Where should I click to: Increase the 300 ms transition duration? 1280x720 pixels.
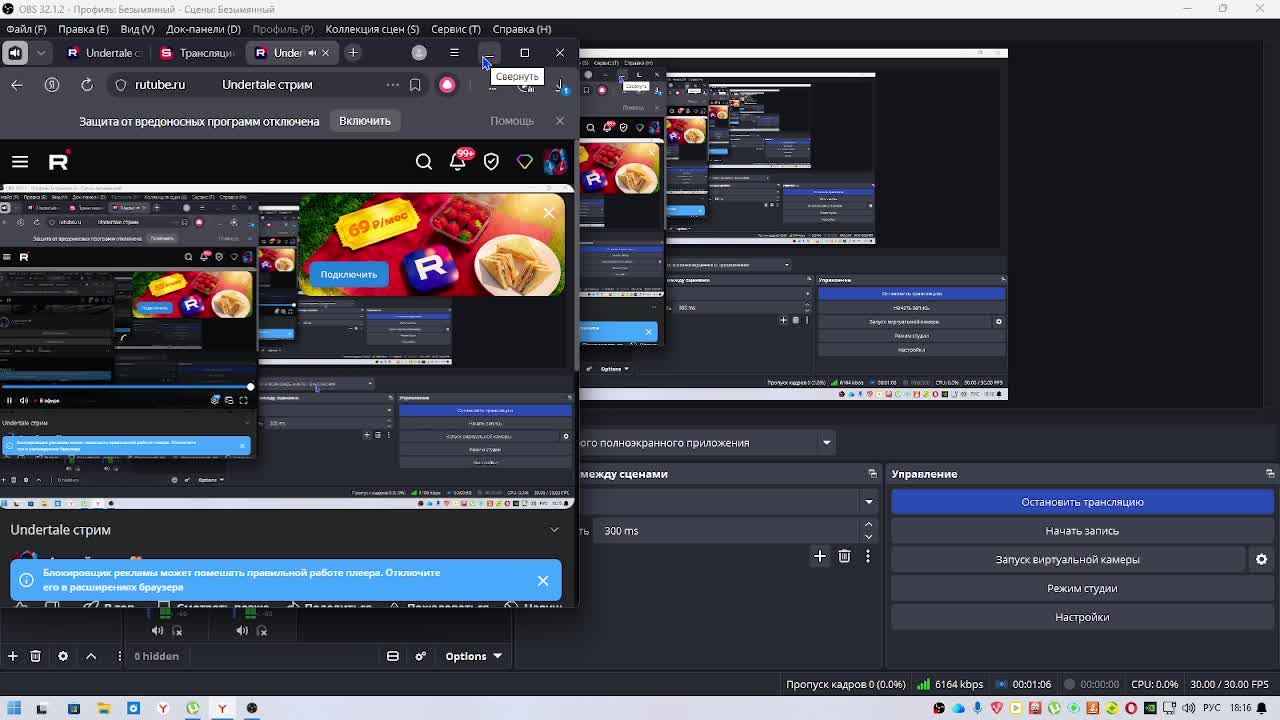tap(868, 525)
